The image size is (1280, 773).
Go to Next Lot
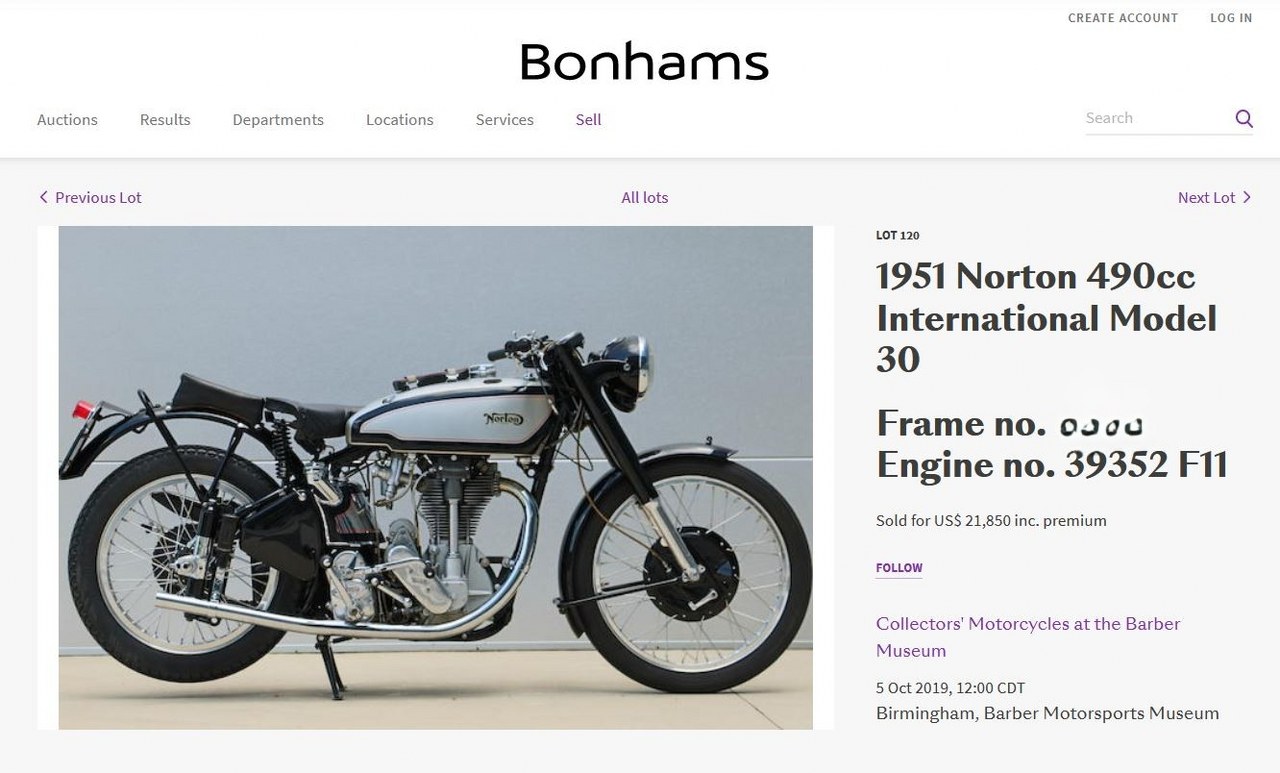coord(1207,197)
